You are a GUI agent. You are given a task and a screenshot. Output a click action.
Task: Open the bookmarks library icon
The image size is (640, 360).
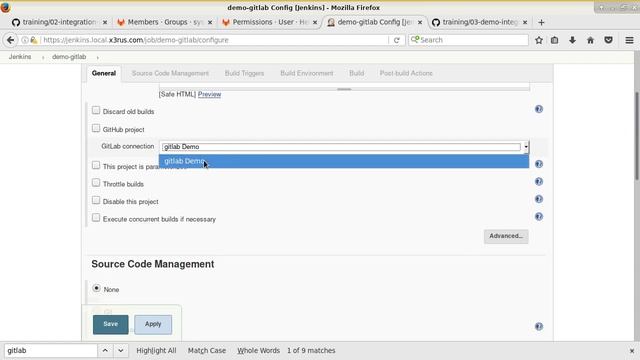point(554,40)
